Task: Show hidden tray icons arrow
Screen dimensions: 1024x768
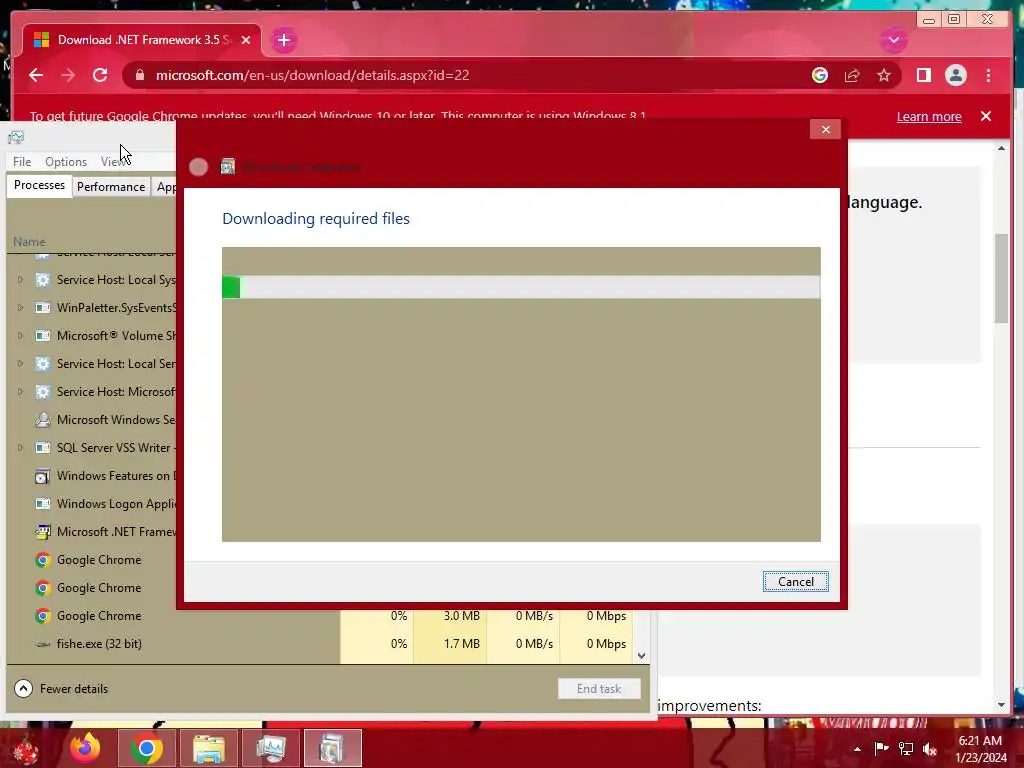Action: (857, 749)
